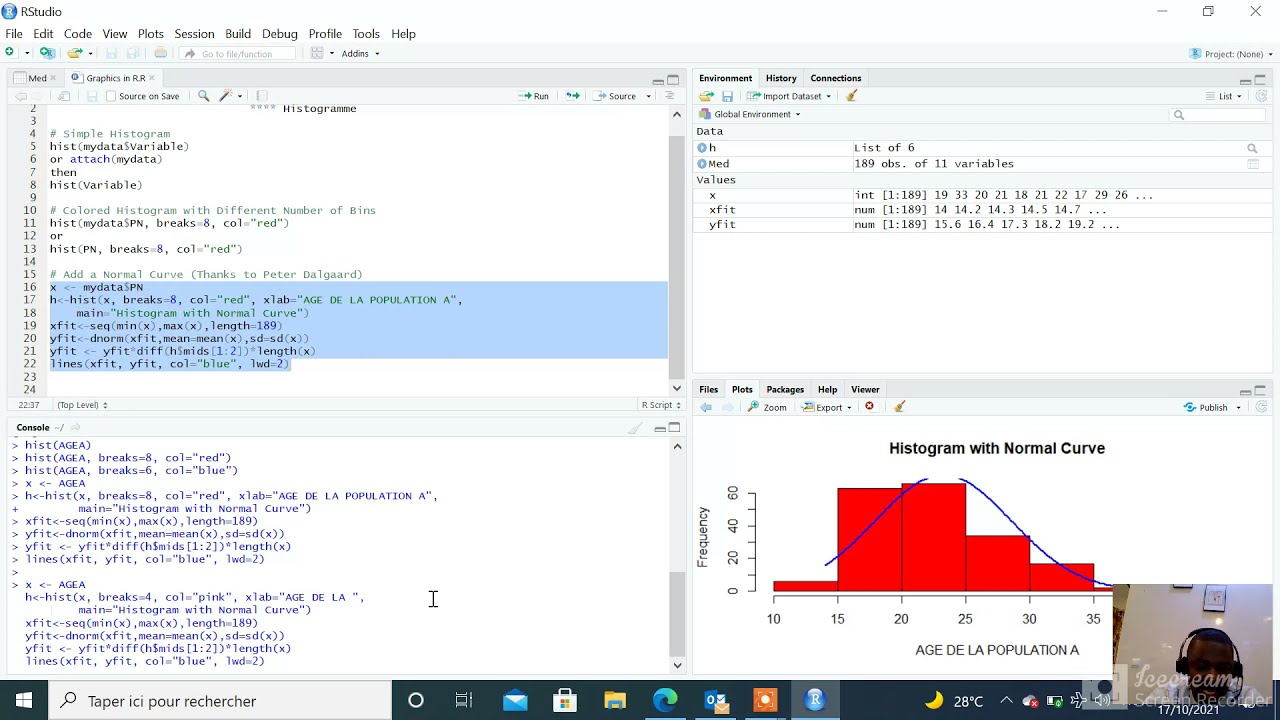Maximize the Console pane

(674, 428)
